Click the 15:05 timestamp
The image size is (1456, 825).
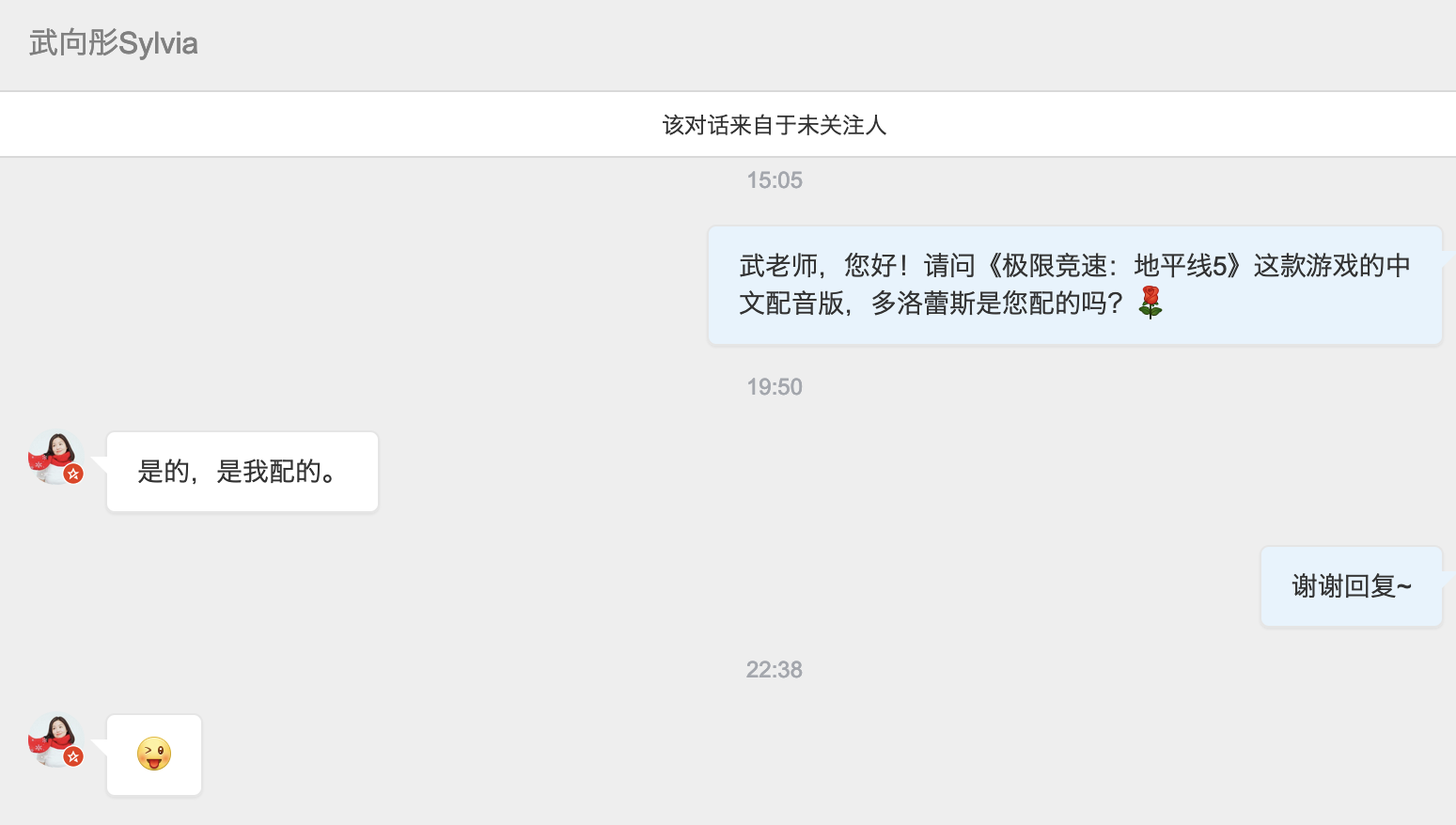(775, 180)
